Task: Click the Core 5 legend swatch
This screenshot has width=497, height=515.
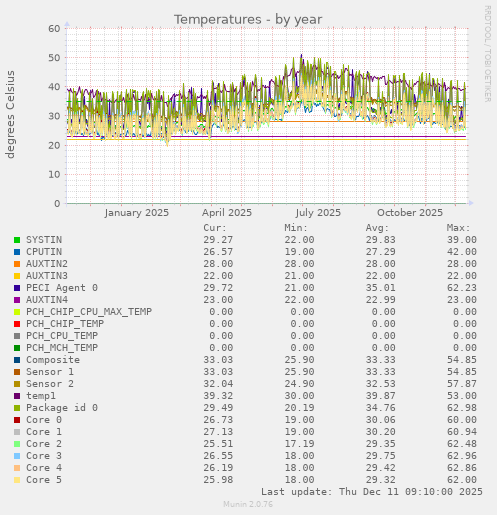Action: 17,480
